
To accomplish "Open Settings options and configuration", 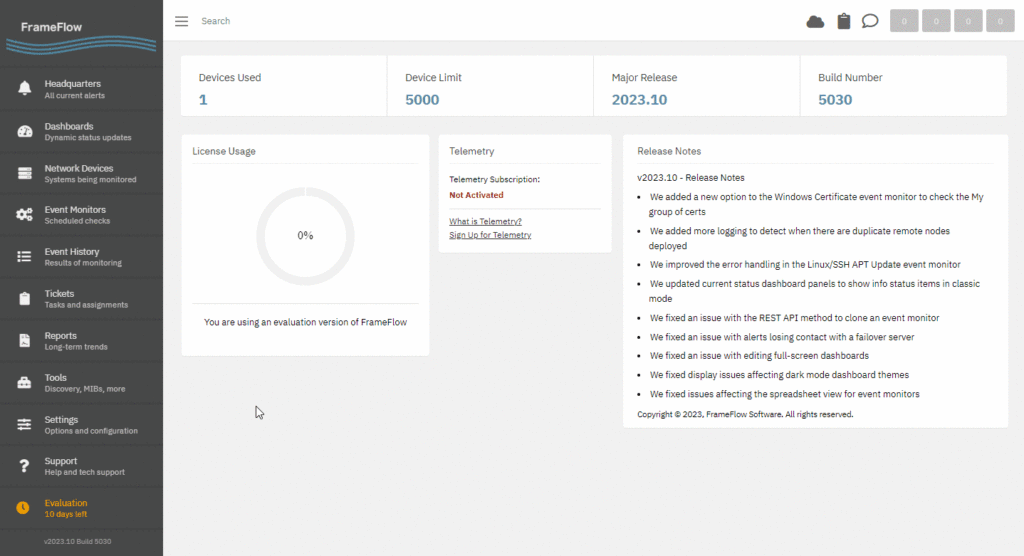I will [82, 425].
